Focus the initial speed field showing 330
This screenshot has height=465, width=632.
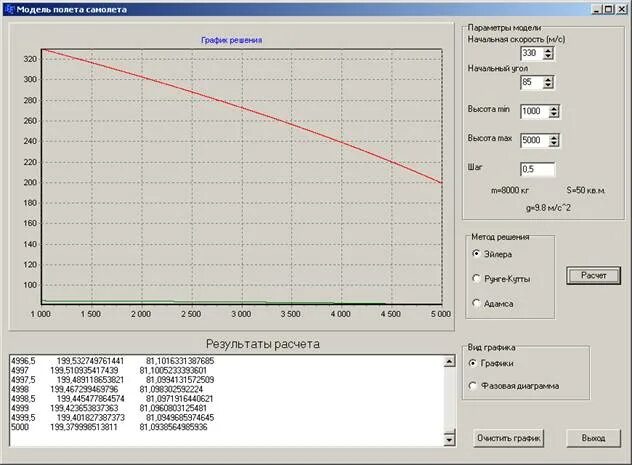pyautogui.click(x=532, y=53)
